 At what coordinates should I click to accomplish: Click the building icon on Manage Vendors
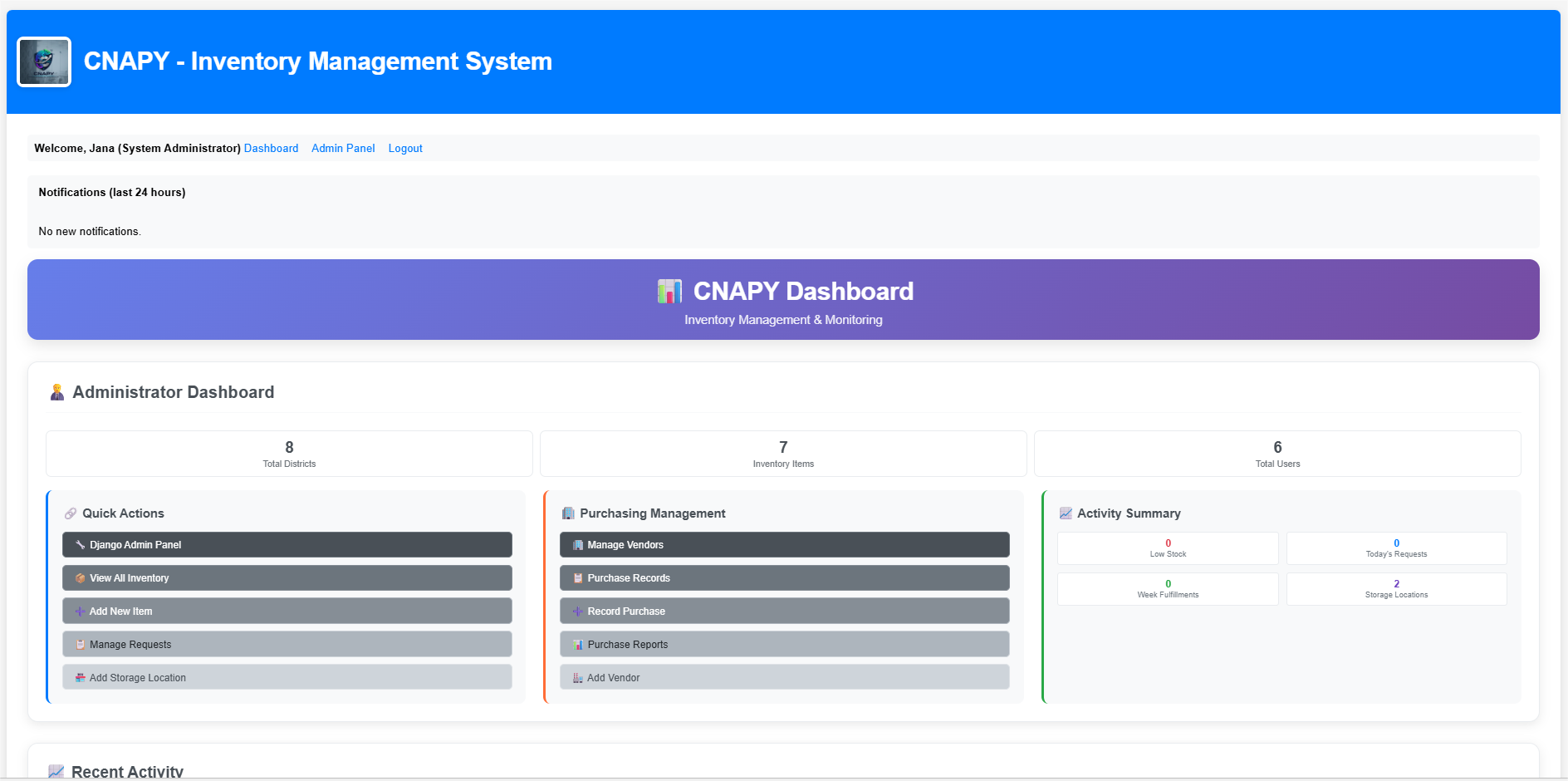tap(578, 545)
